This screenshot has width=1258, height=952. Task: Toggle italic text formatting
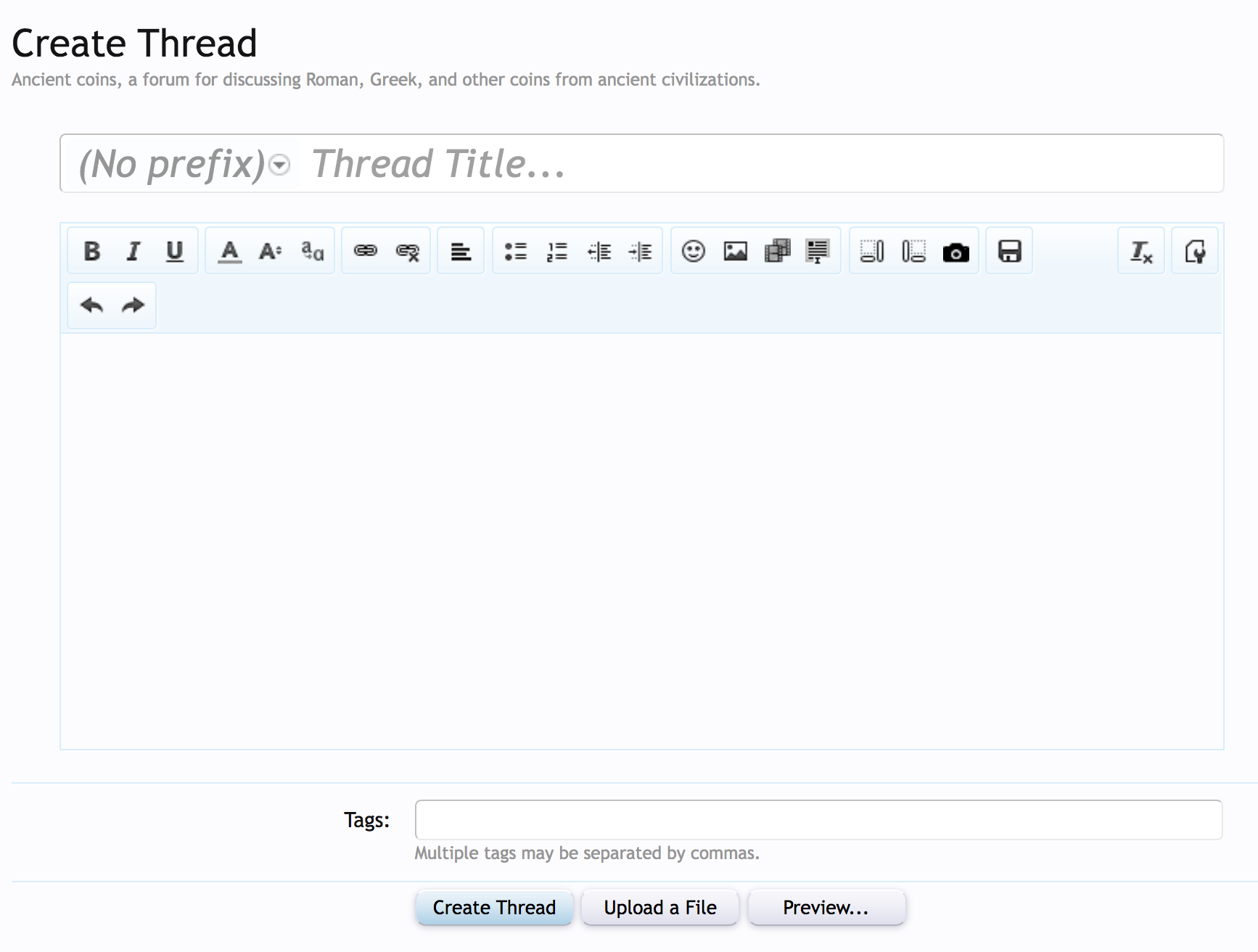(x=133, y=251)
